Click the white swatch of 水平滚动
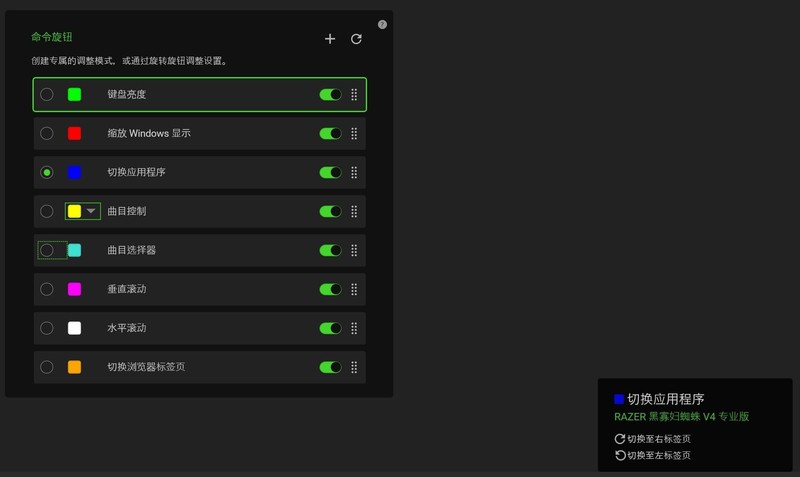 [x=74, y=328]
